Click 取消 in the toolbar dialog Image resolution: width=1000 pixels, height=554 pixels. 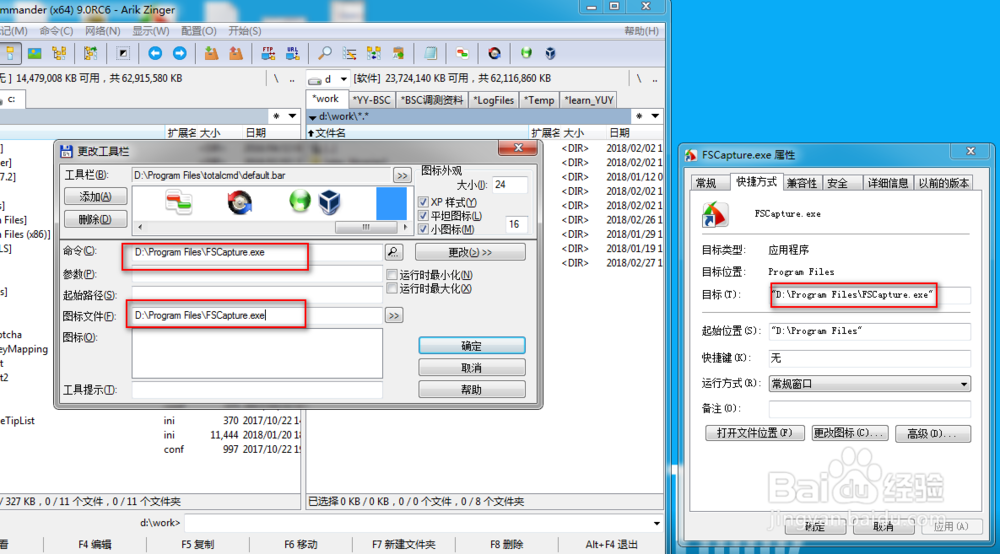click(x=471, y=368)
